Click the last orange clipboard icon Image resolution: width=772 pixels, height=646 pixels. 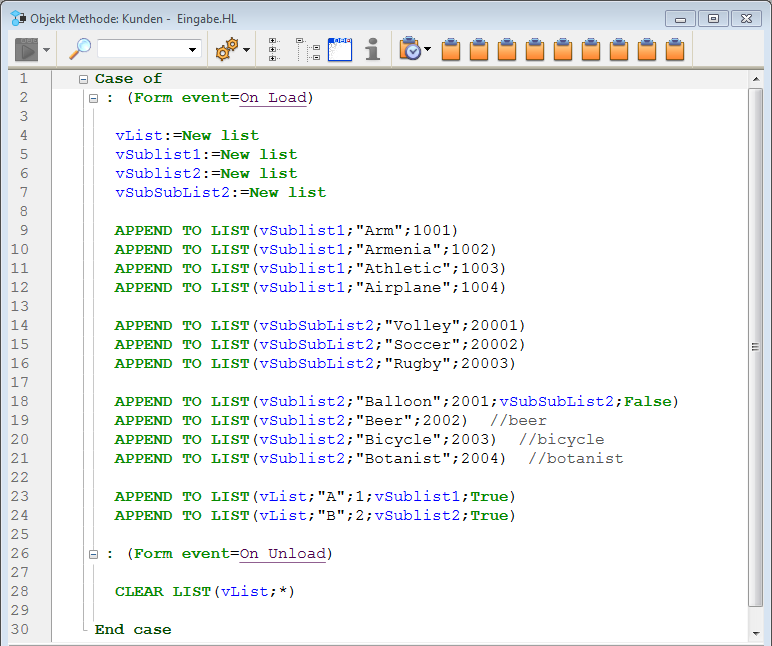pyautogui.click(x=675, y=49)
